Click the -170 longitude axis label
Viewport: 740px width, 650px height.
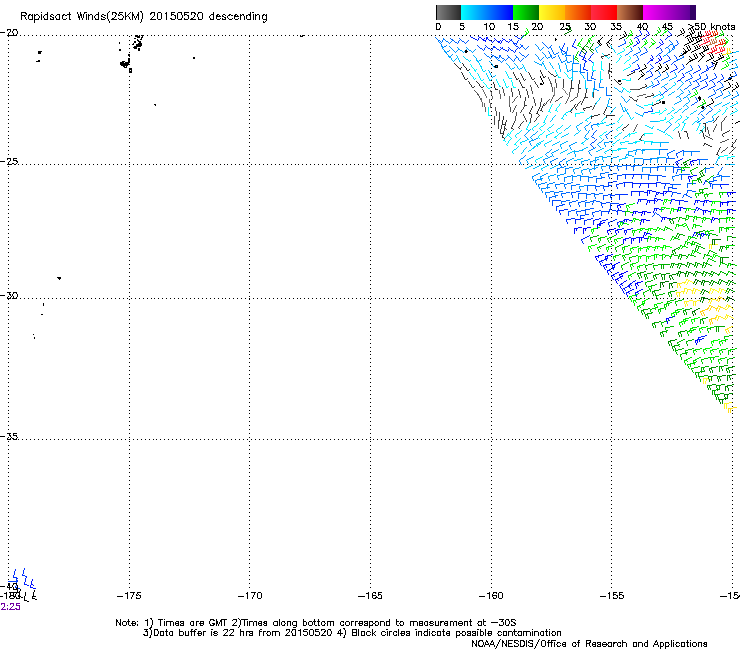(x=250, y=596)
